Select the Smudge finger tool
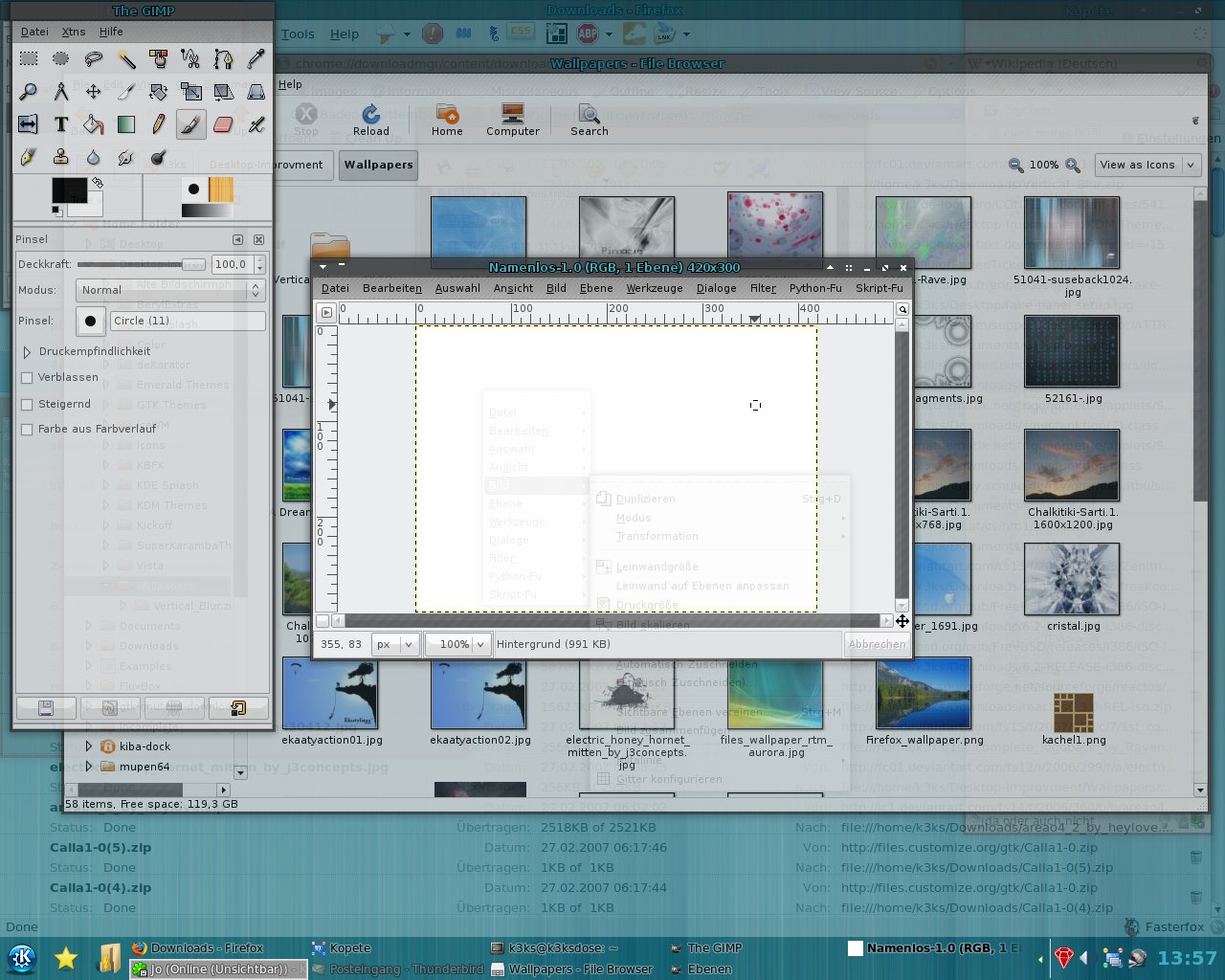Screen dimensions: 1225x980 click(x=126, y=157)
